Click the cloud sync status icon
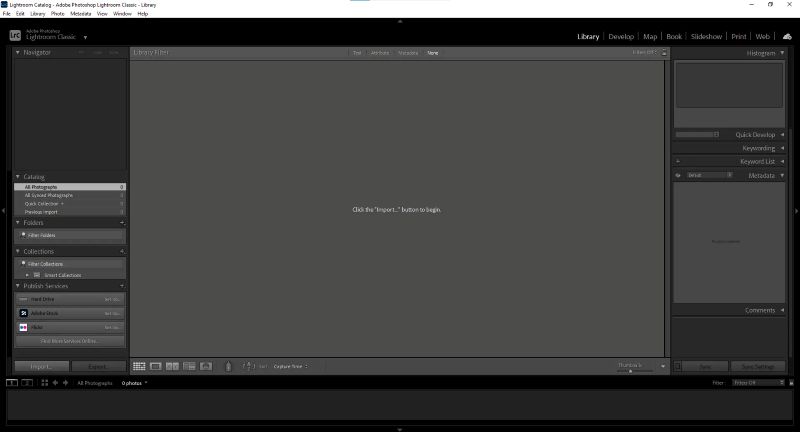Screen dimensions: 800x432 (787, 36)
